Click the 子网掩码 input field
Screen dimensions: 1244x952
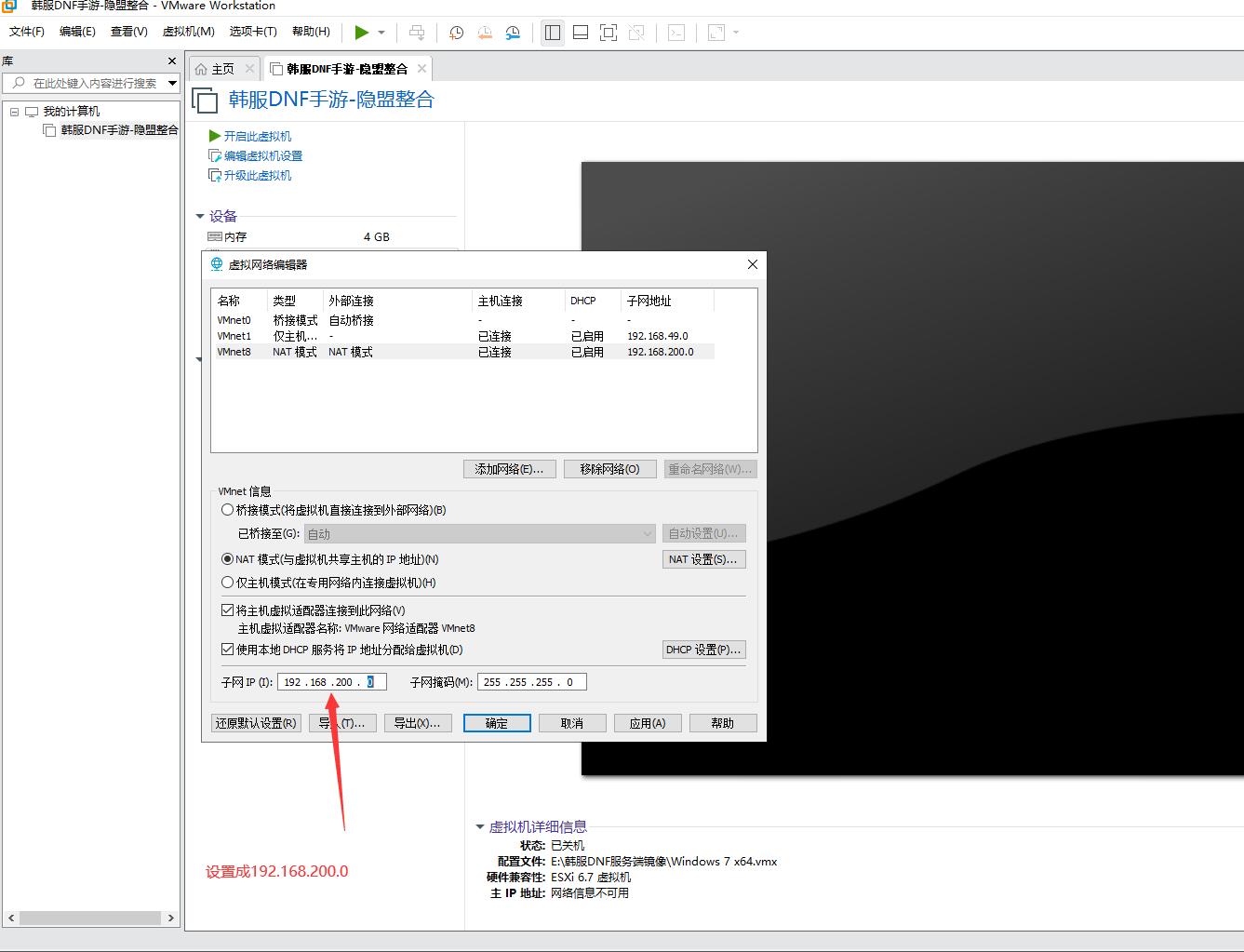[531, 682]
